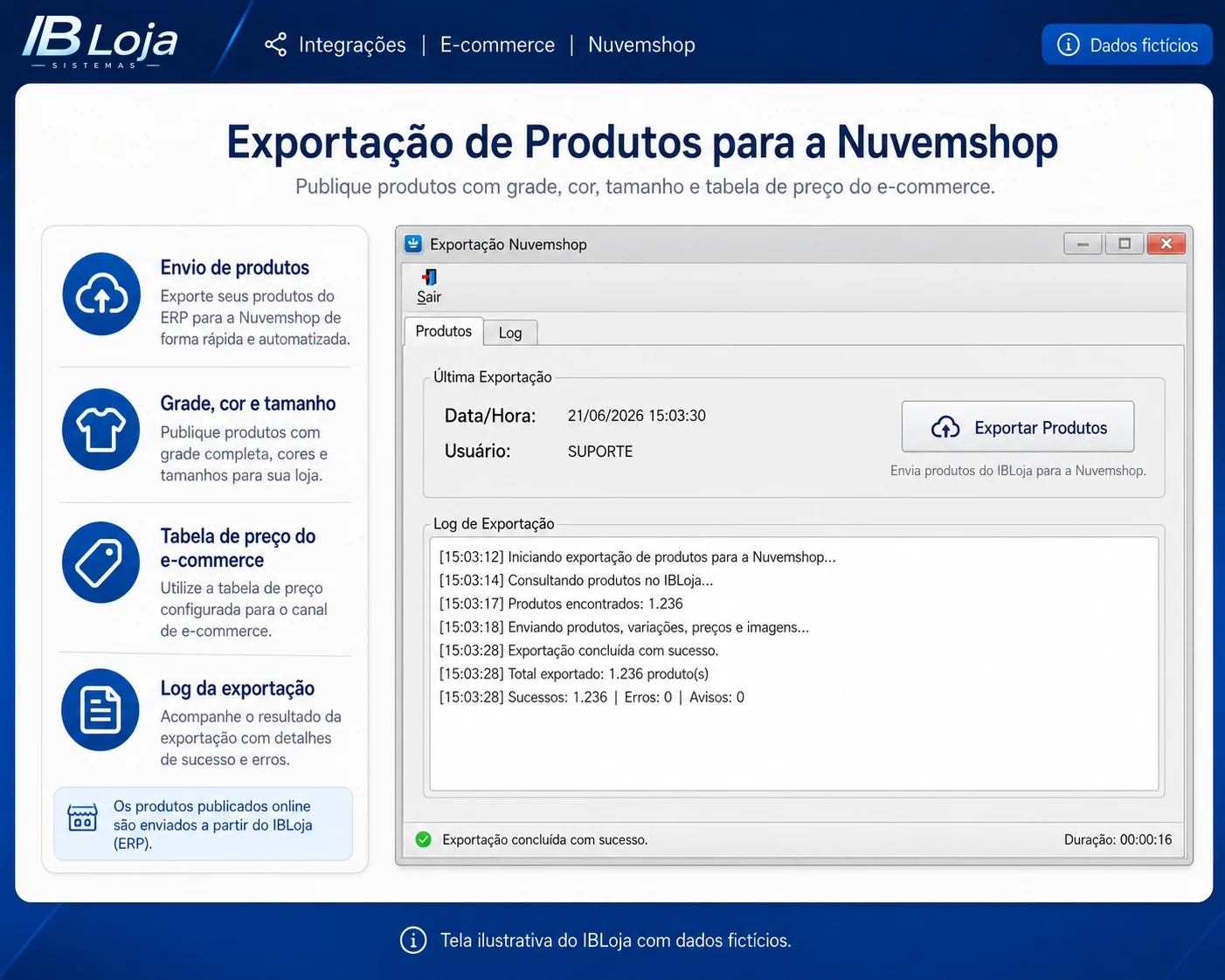Viewport: 1225px width, 980px height.
Task: Click the Sair exit door icon
Action: (x=429, y=277)
